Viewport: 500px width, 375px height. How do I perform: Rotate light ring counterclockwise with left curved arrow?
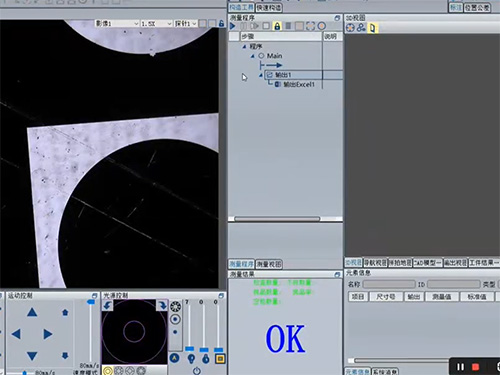pos(107,305)
